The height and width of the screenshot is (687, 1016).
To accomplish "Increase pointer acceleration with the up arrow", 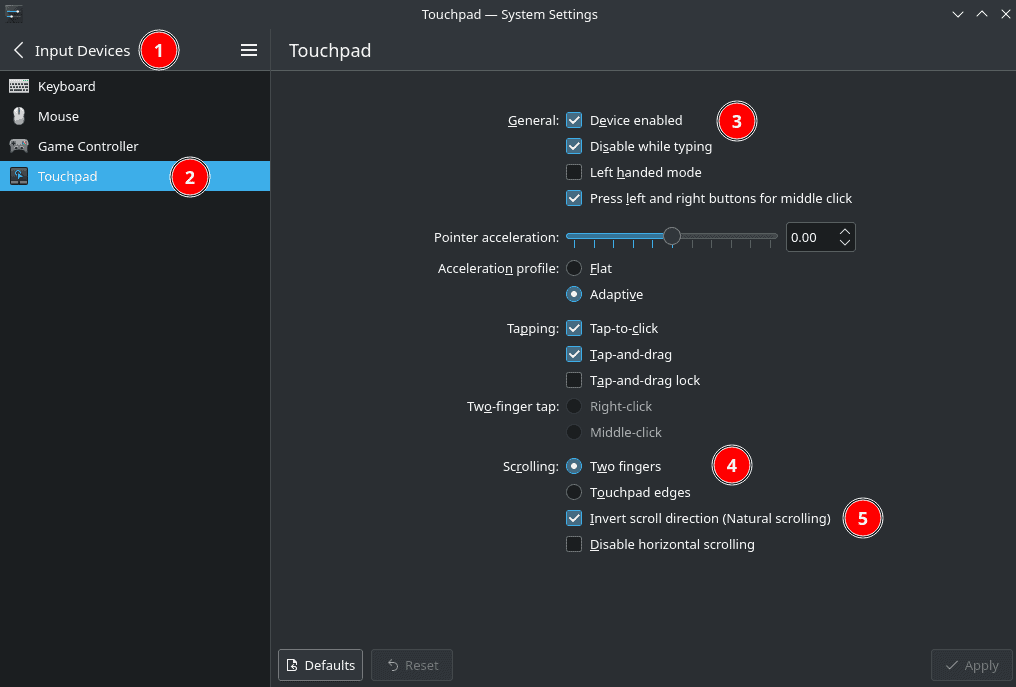I will 845,231.
